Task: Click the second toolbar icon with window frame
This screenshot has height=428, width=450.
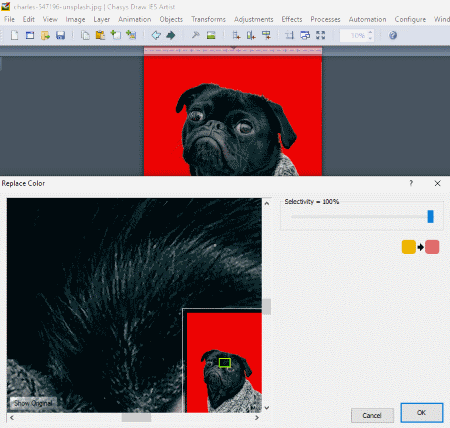Action: tap(30, 35)
